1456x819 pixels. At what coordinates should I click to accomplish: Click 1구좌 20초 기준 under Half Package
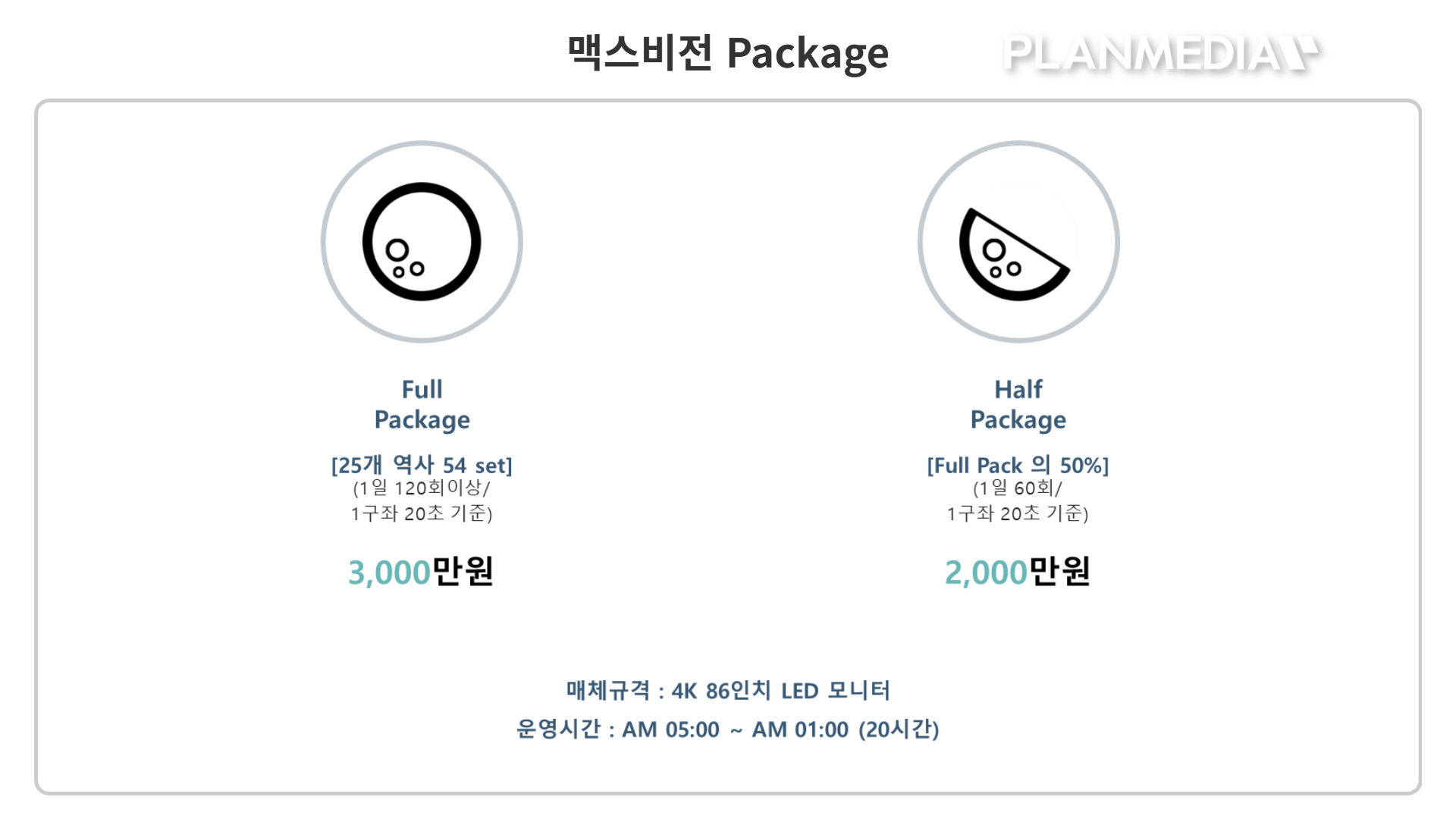coord(1018,513)
